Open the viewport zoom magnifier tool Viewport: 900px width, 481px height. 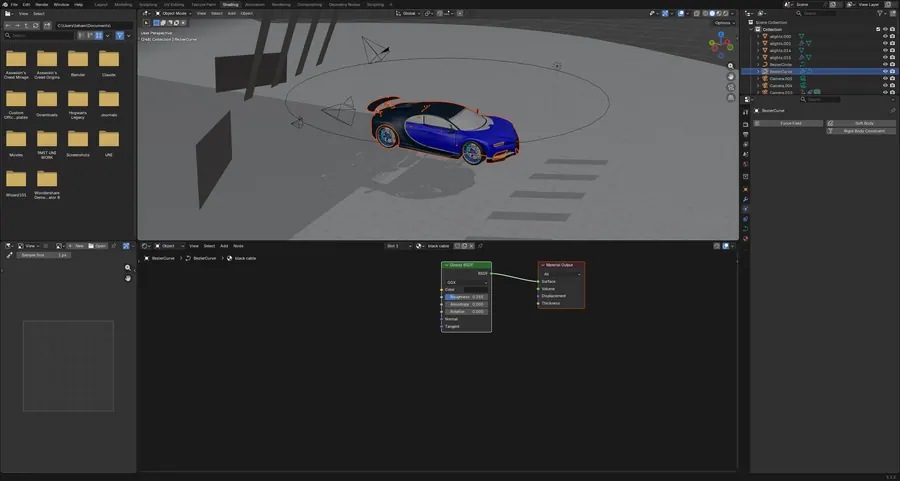[731, 66]
